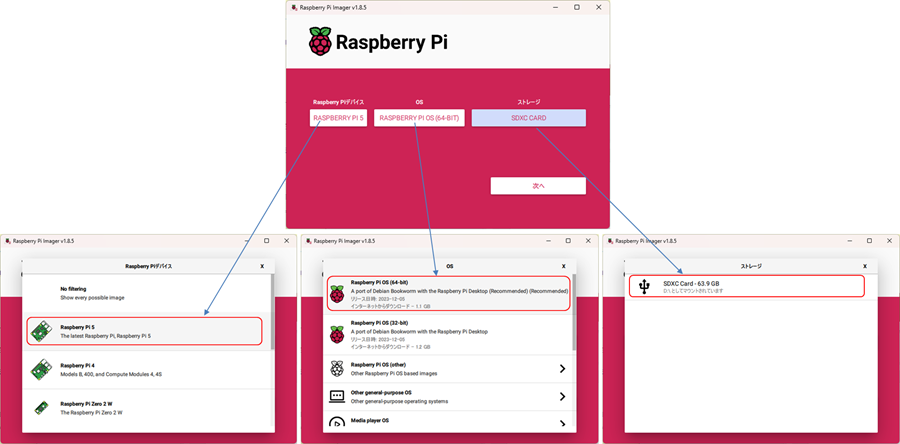Expand Other general-purpose OS with its chevron

click(562, 396)
